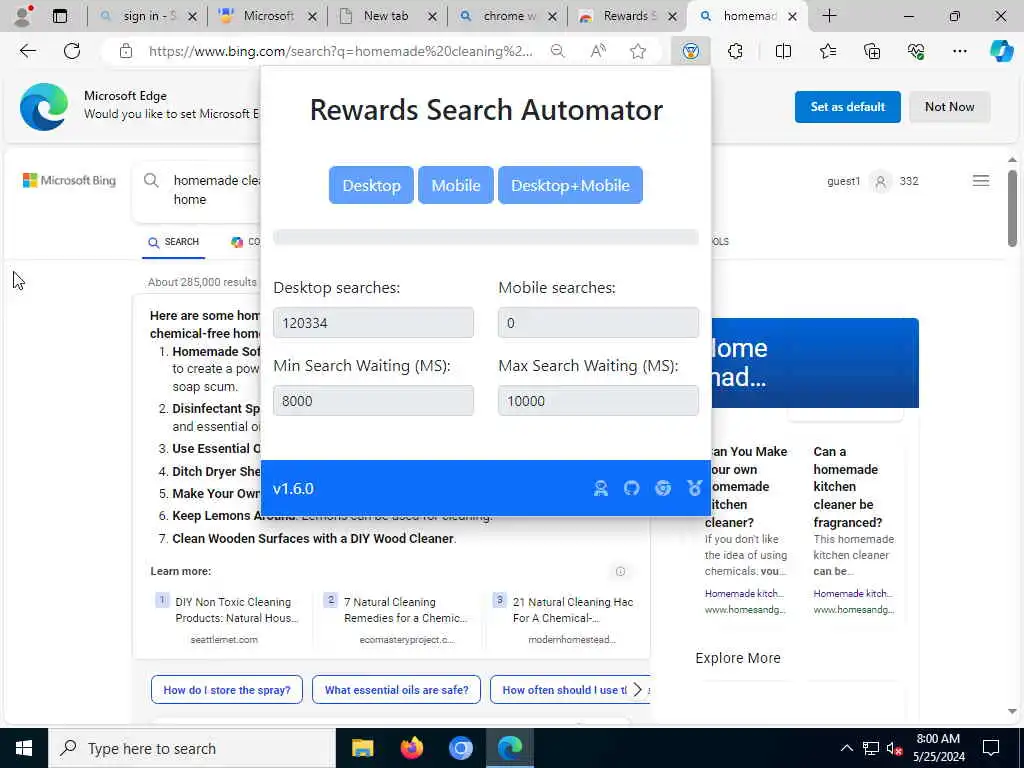Viewport: 1024px width, 768px height.
Task: Switch to the Rewards tab
Action: (628, 16)
